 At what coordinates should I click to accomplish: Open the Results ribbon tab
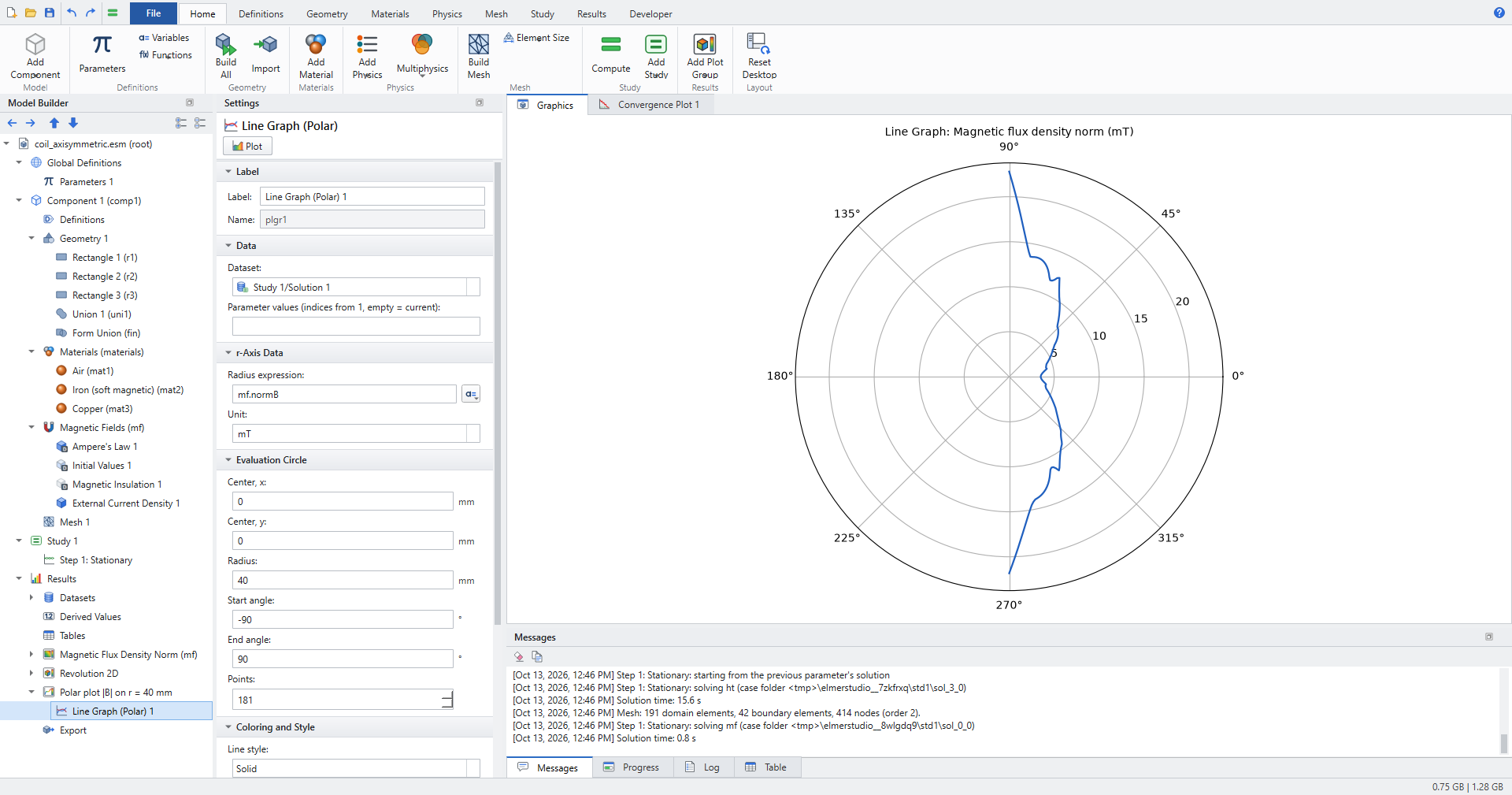point(591,14)
